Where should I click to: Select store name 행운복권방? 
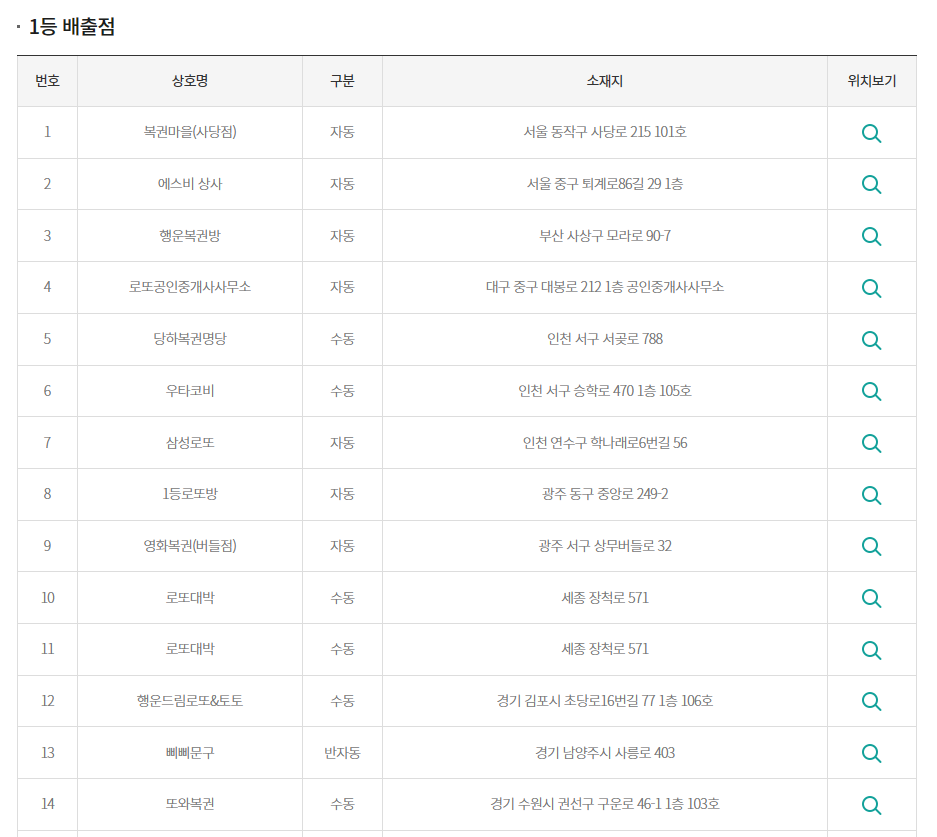point(190,235)
